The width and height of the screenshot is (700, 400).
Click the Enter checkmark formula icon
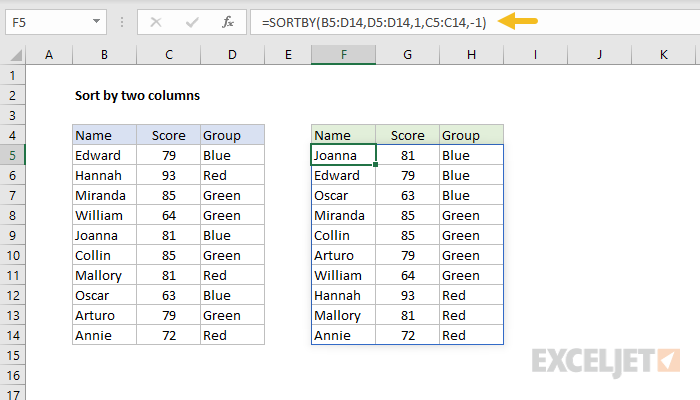tap(191, 21)
